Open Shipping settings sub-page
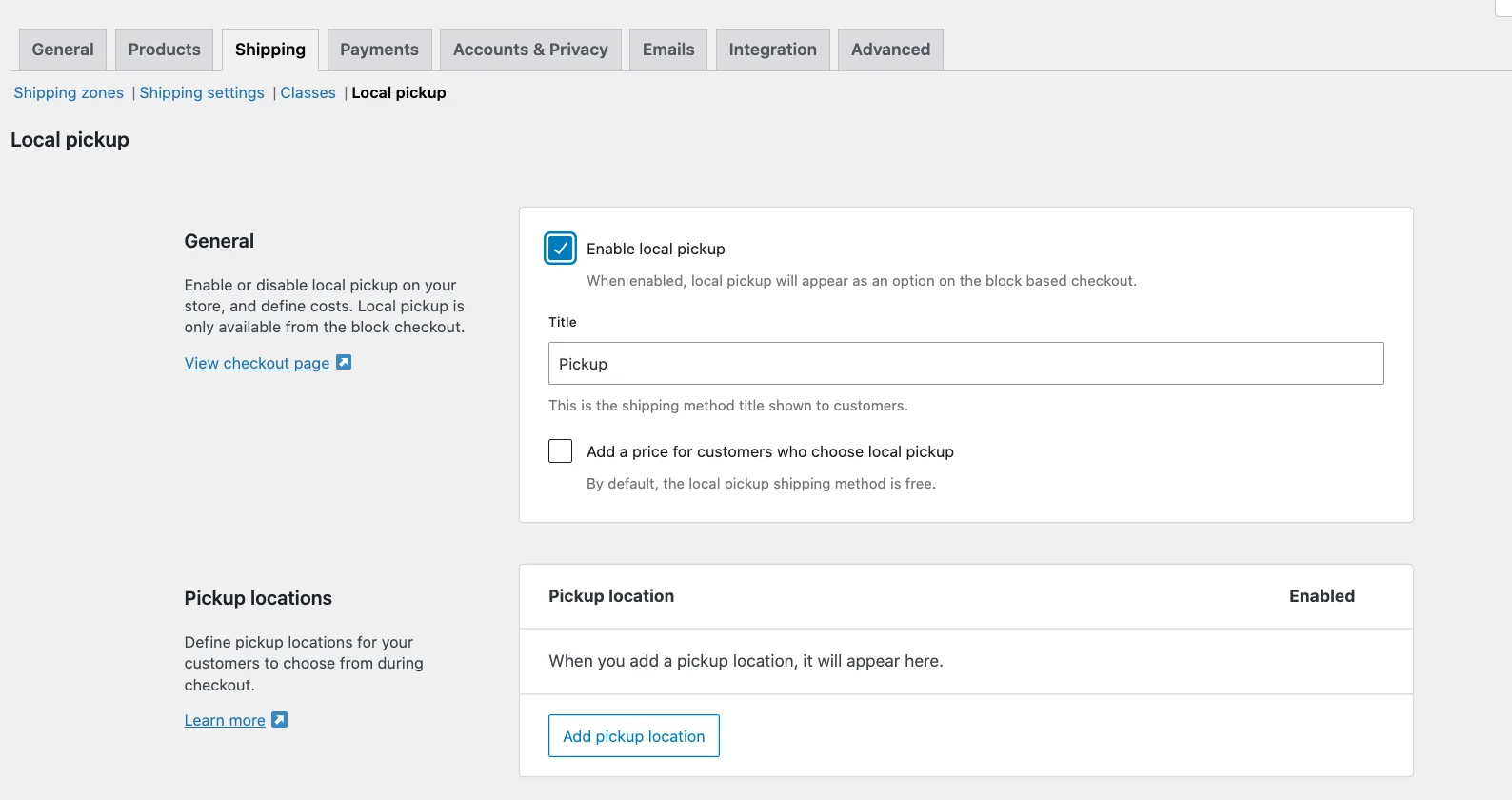This screenshot has width=1512, height=800. 202,92
